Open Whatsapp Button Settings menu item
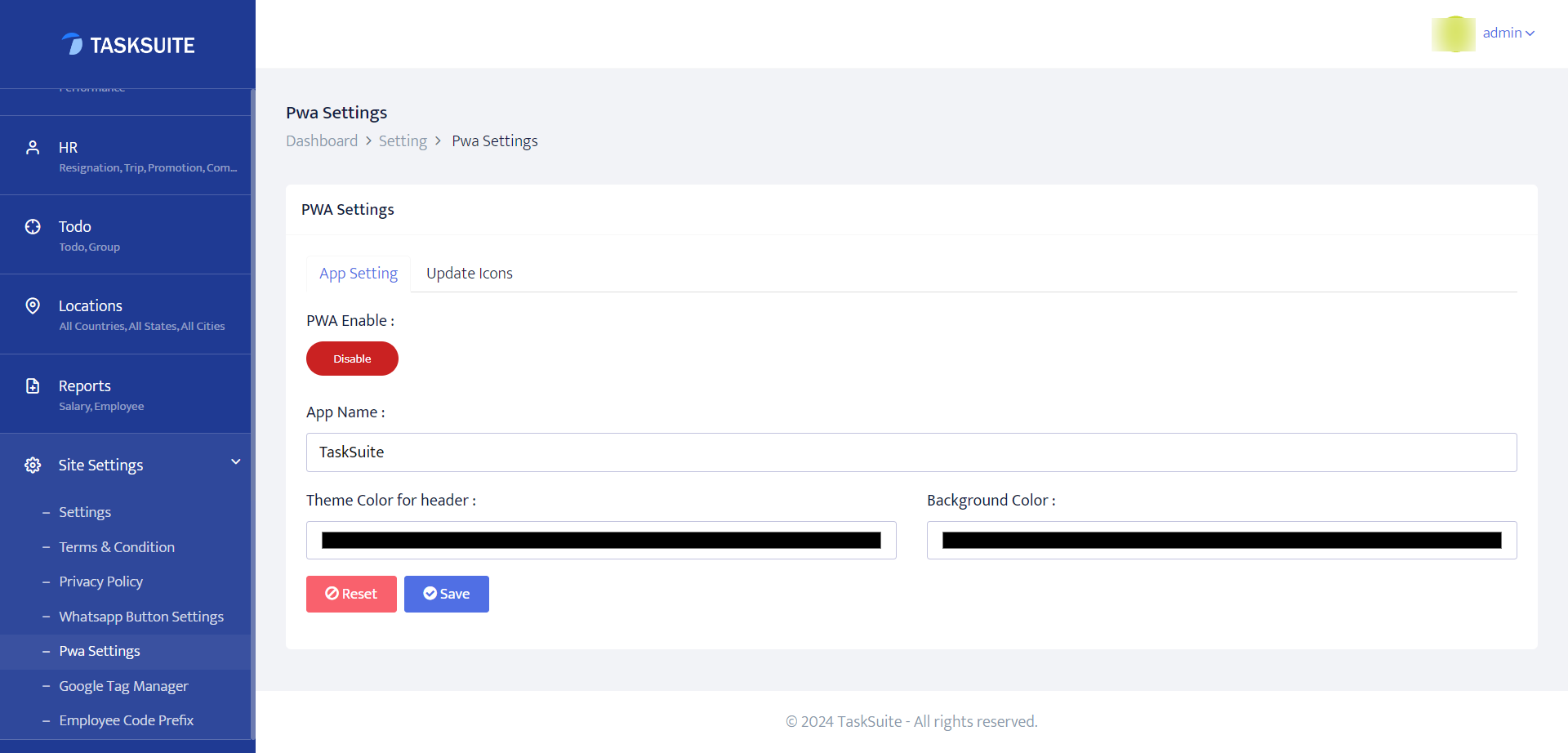This screenshot has height=753, width=1568. [141, 617]
